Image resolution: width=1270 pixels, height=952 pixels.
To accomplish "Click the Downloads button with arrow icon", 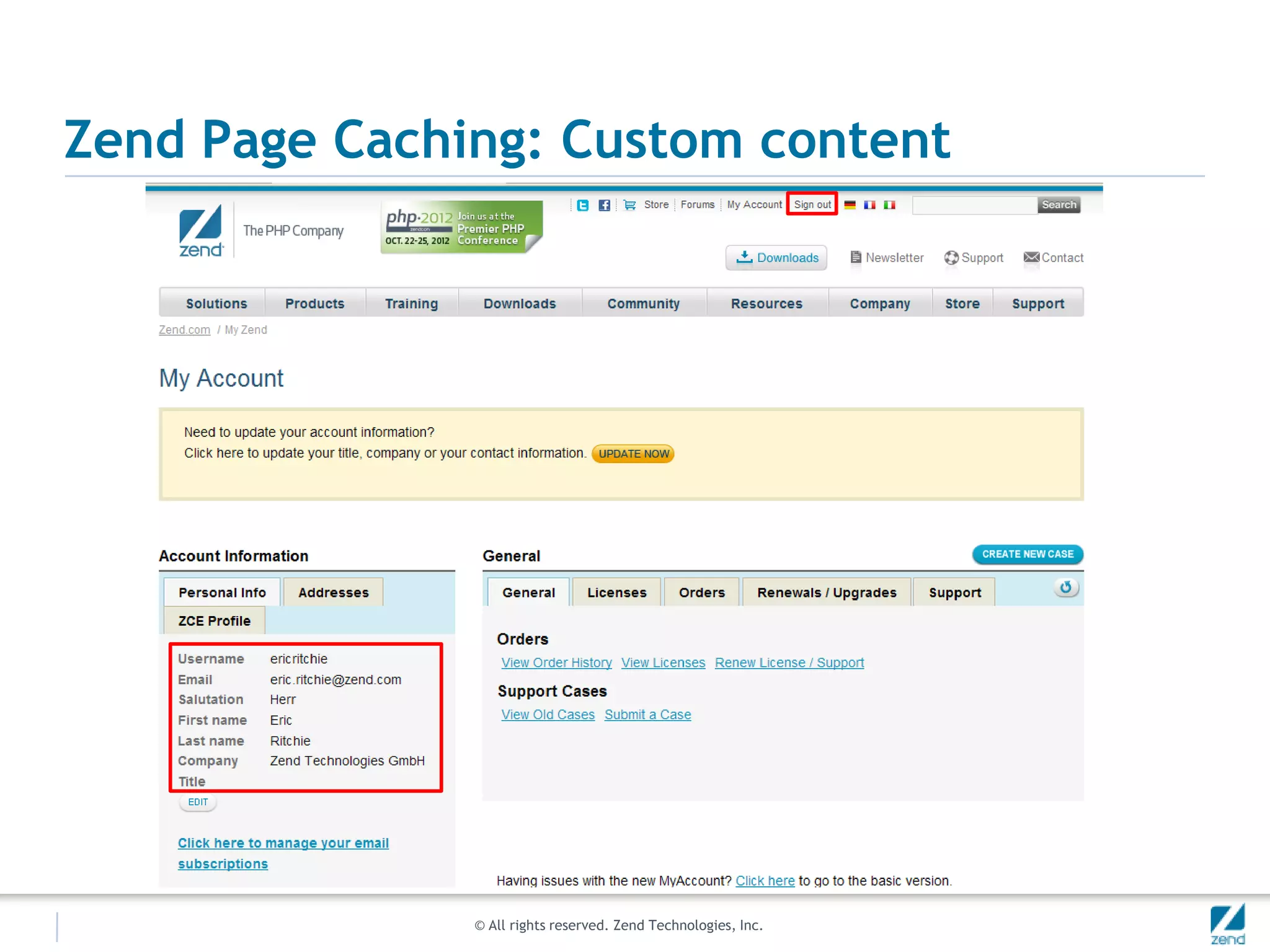I will [776, 258].
